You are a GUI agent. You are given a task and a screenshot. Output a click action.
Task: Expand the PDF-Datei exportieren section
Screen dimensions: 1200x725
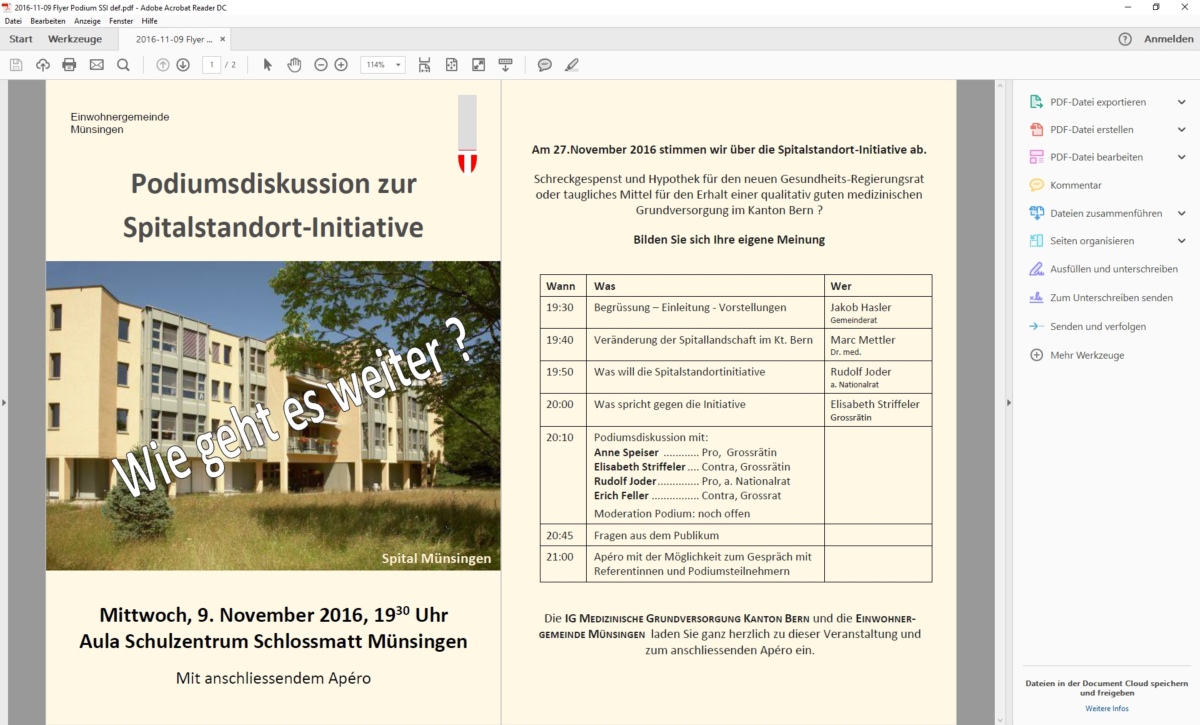[x=1182, y=102]
